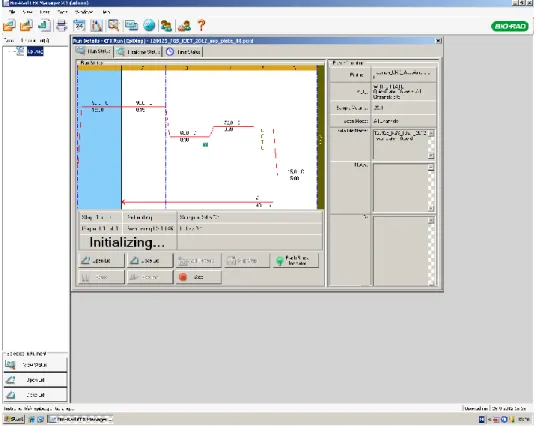This screenshot has height=426, width=536.
Task: Click View Status in the left panel
Action: [35, 365]
